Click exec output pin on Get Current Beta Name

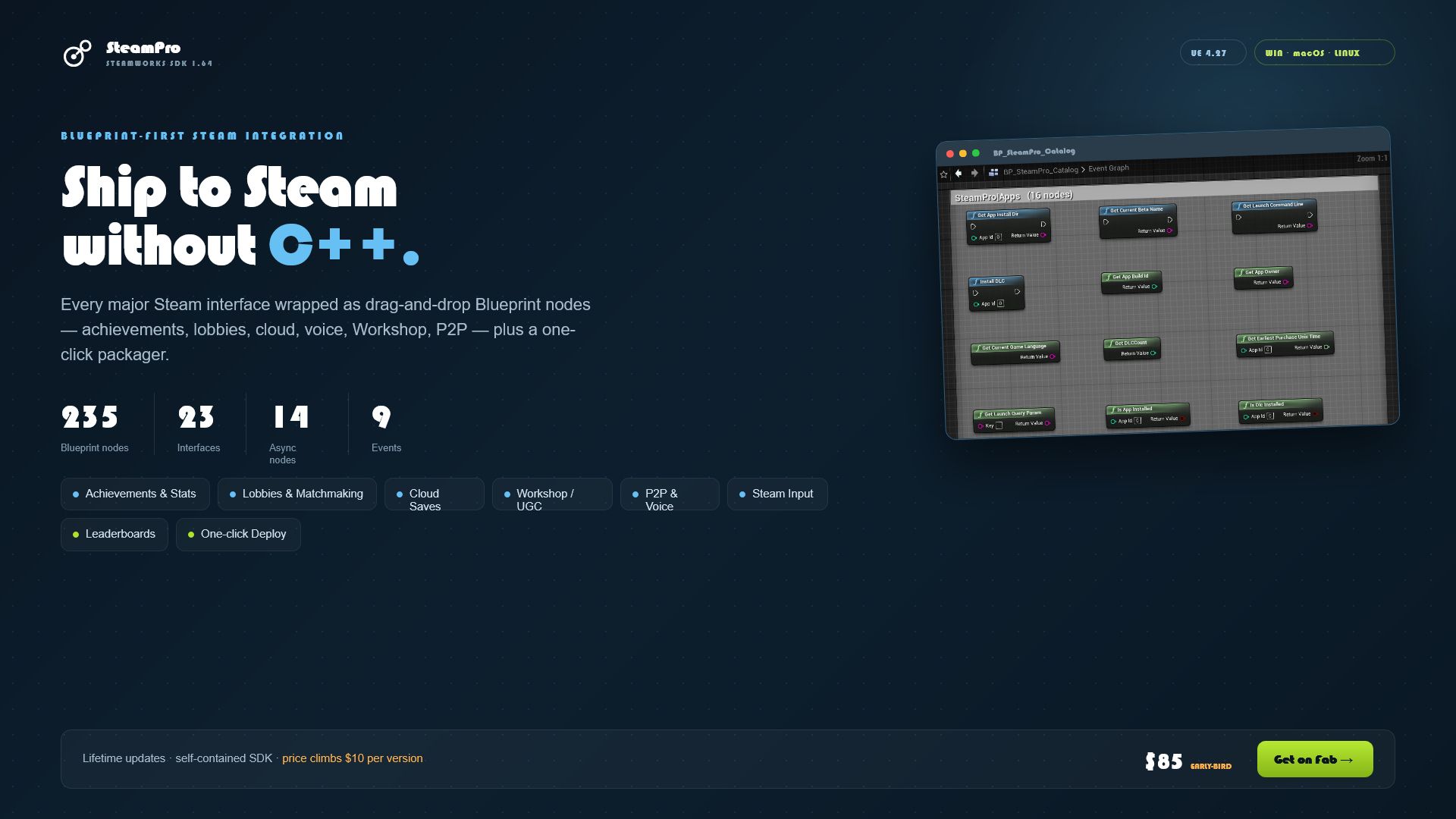(x=1170, y=220)
